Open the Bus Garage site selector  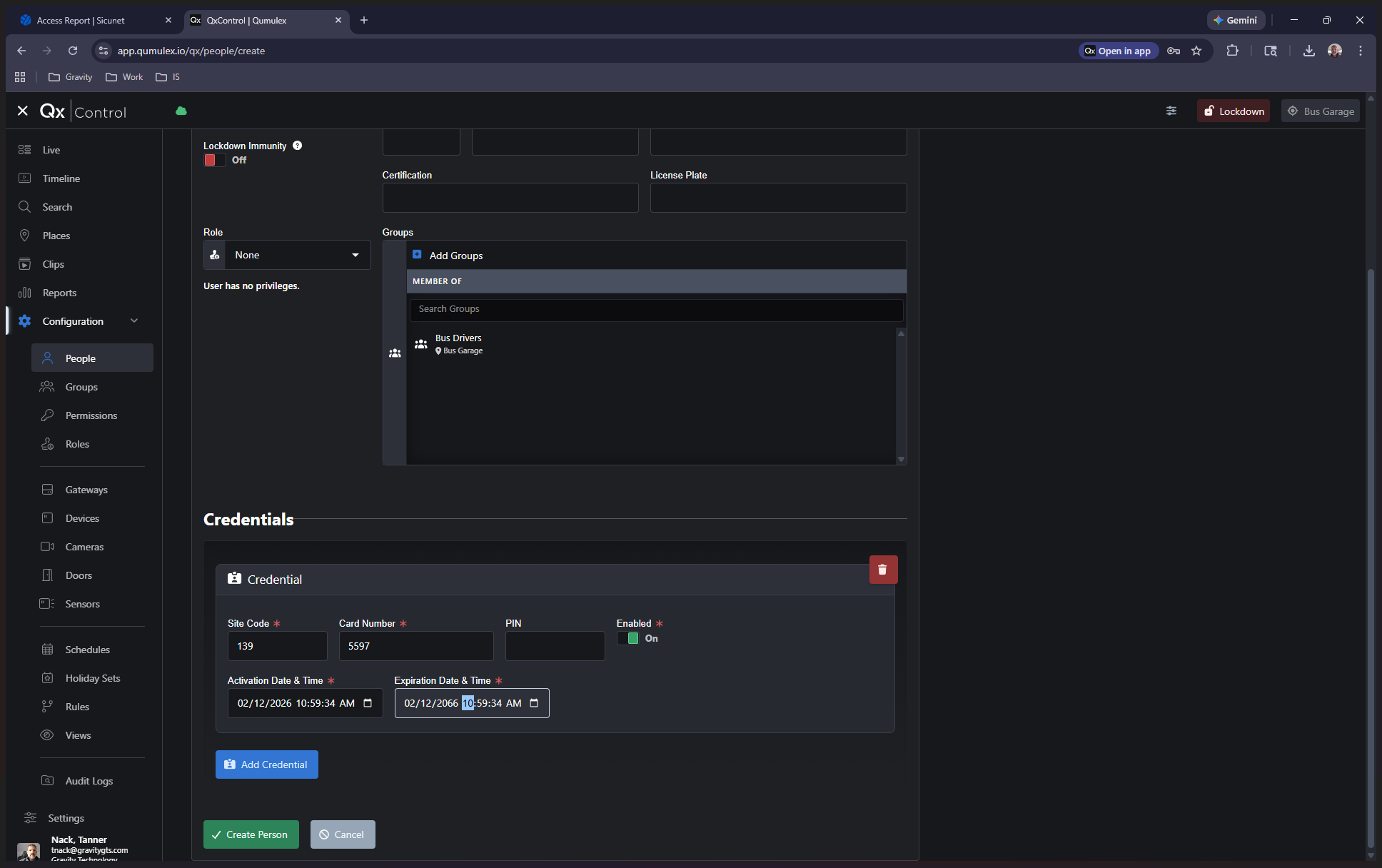[1320, 111]
